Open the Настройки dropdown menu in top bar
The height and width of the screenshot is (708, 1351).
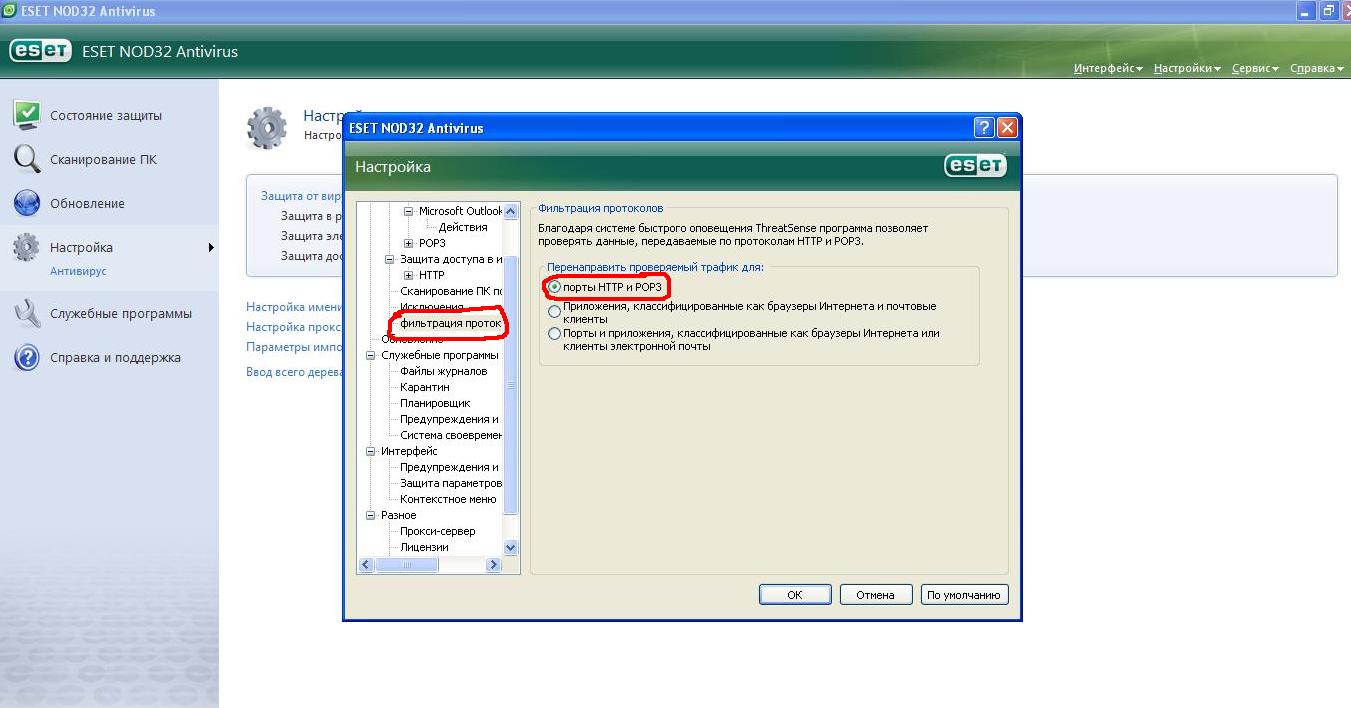click(x=1187, y=68)
